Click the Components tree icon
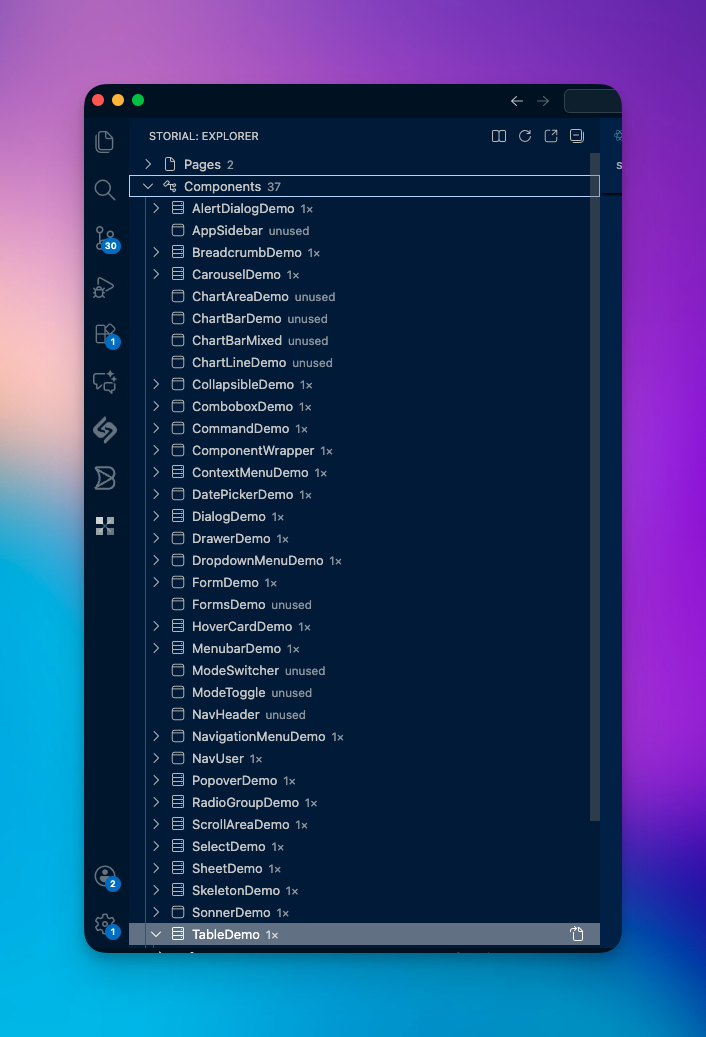This screenshot has height=1037, width=706. [x=170, y=187]
